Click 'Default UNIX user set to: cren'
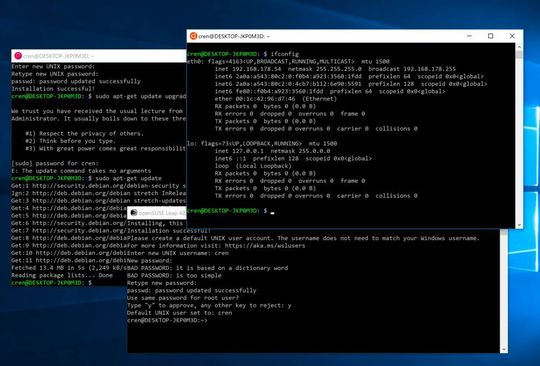The image size is (540, 366). click(x=179, y=313)
